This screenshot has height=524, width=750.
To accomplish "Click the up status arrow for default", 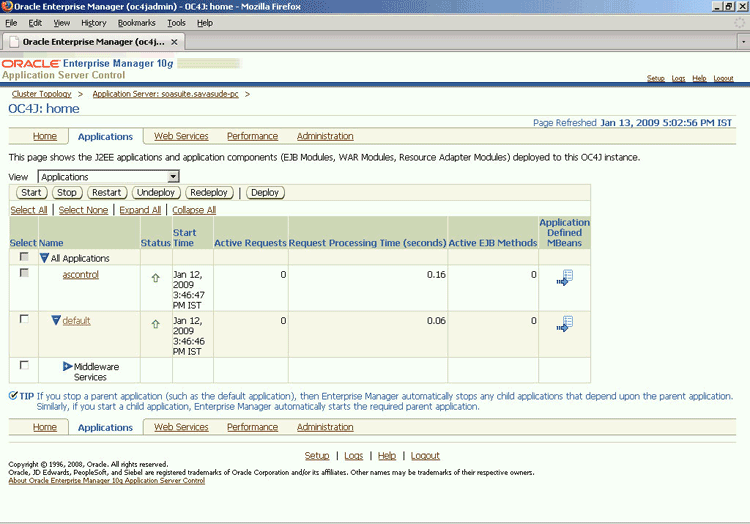I will click(155, 324).
